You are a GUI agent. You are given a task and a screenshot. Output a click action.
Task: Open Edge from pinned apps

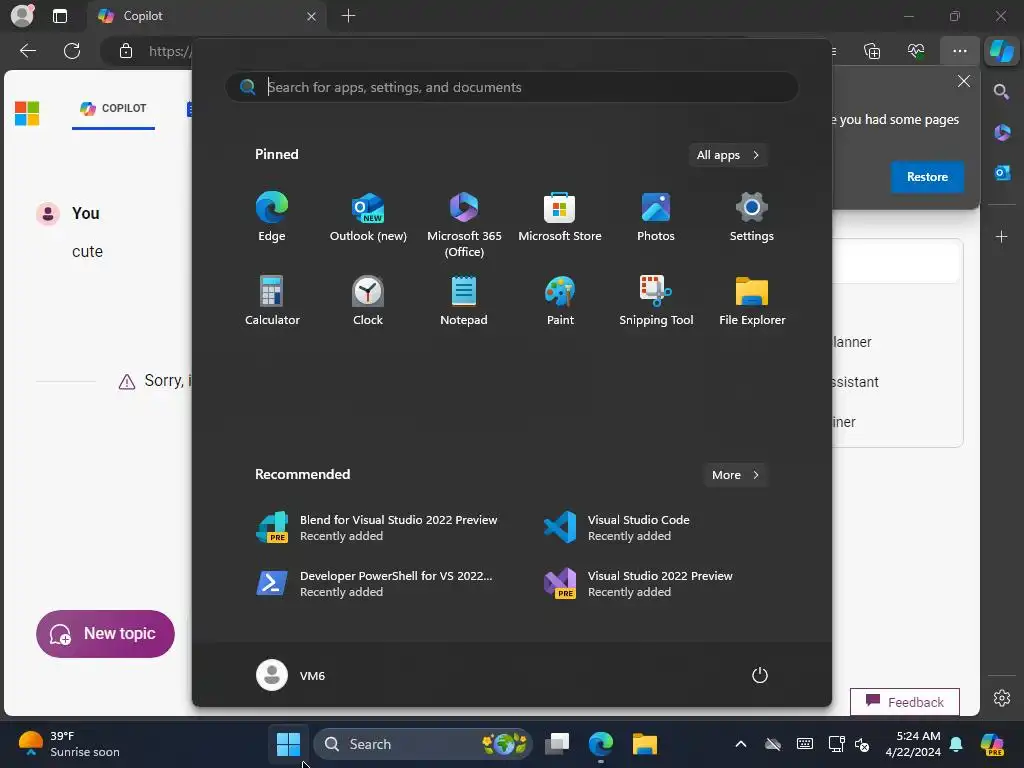coord(272,217)
